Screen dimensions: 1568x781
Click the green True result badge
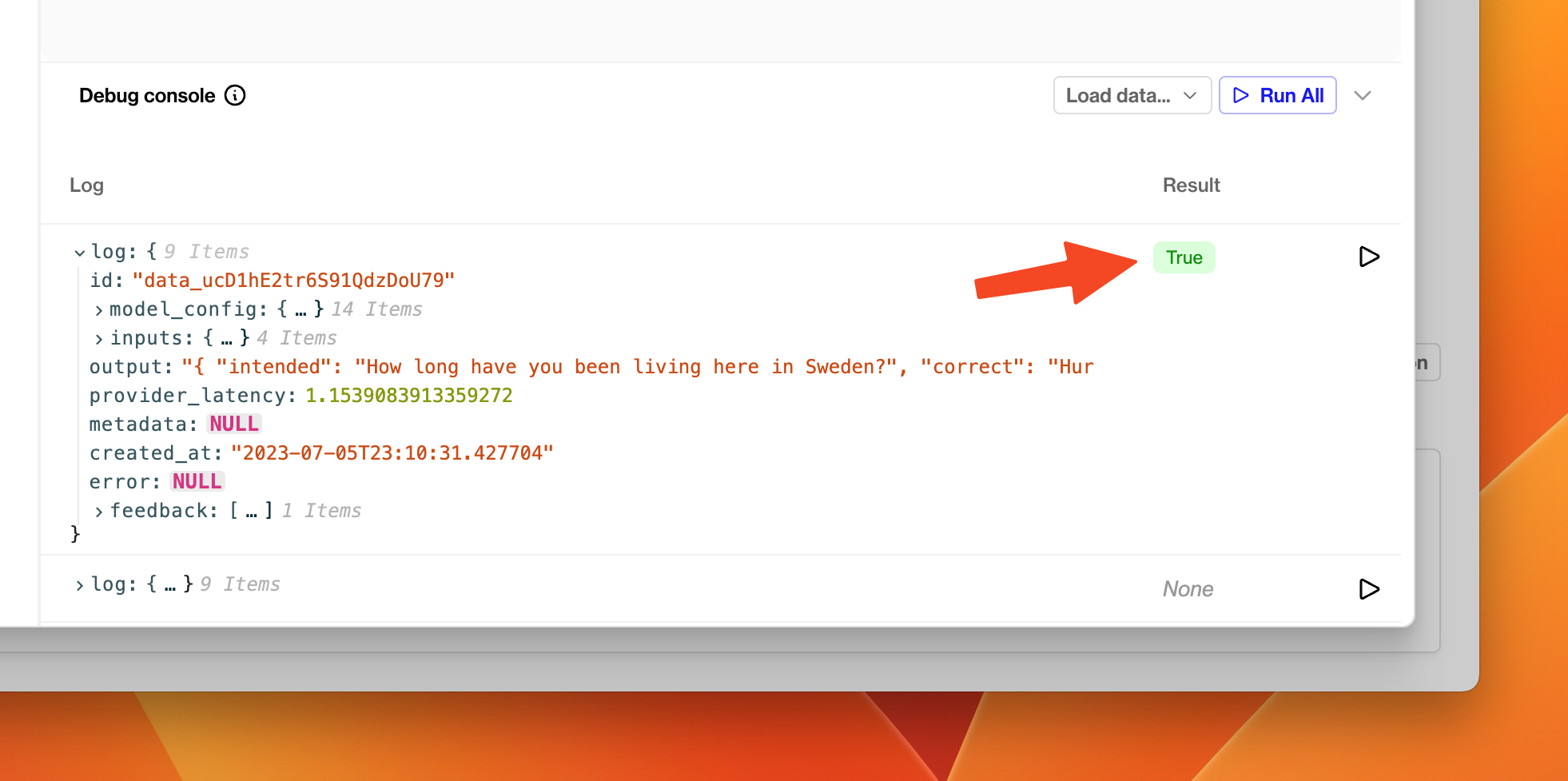[x=1184, y=257]
